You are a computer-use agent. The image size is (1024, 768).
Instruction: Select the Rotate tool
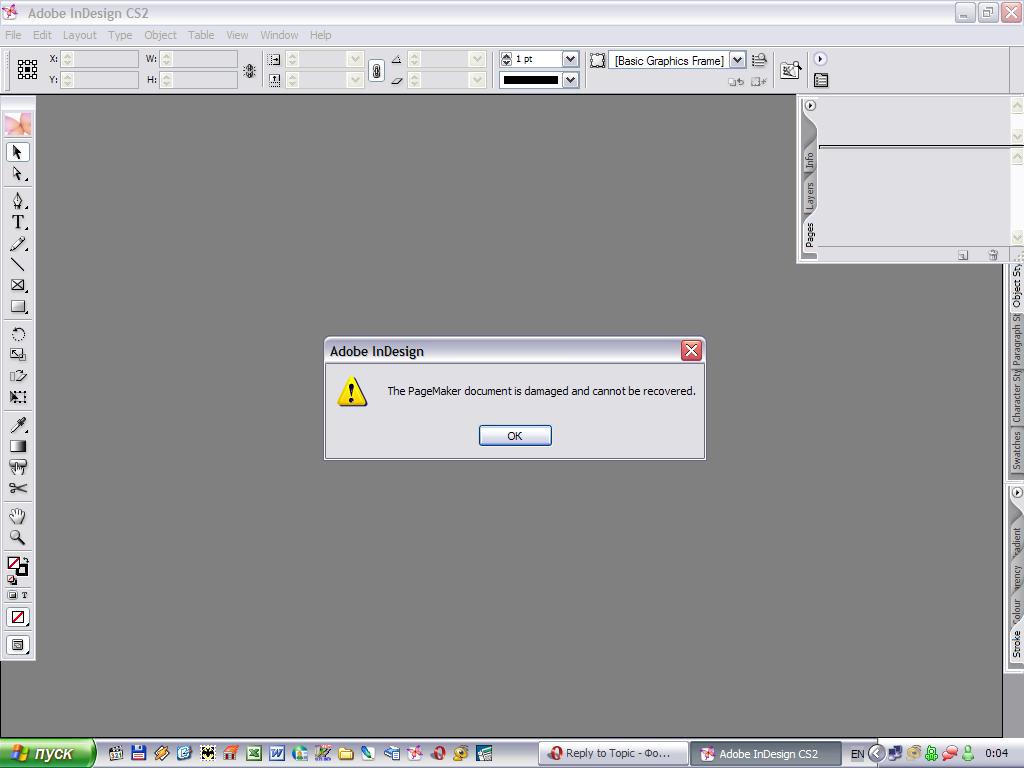(18, 334)
